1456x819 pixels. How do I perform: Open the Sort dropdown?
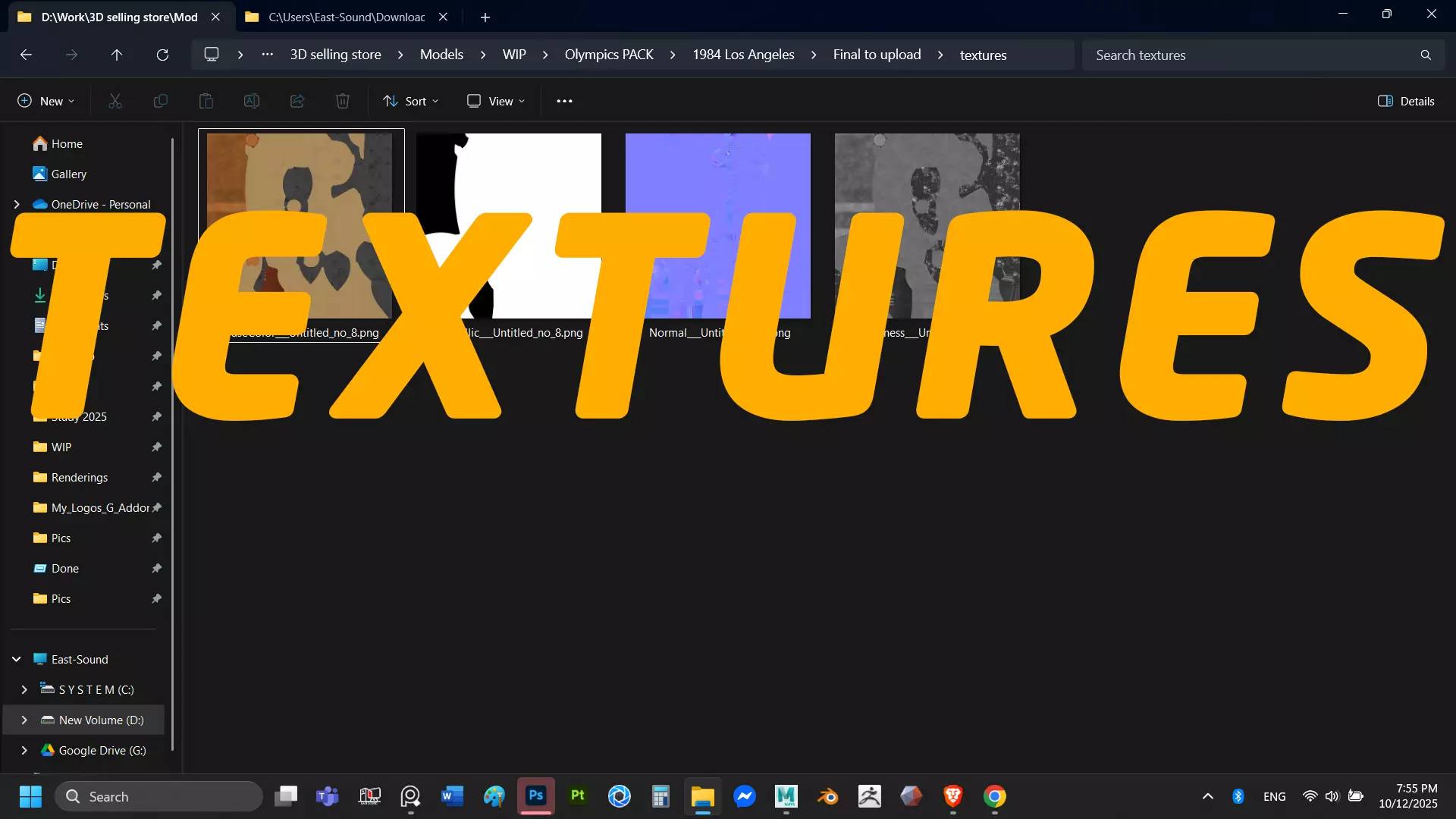[x=410, y=101]
